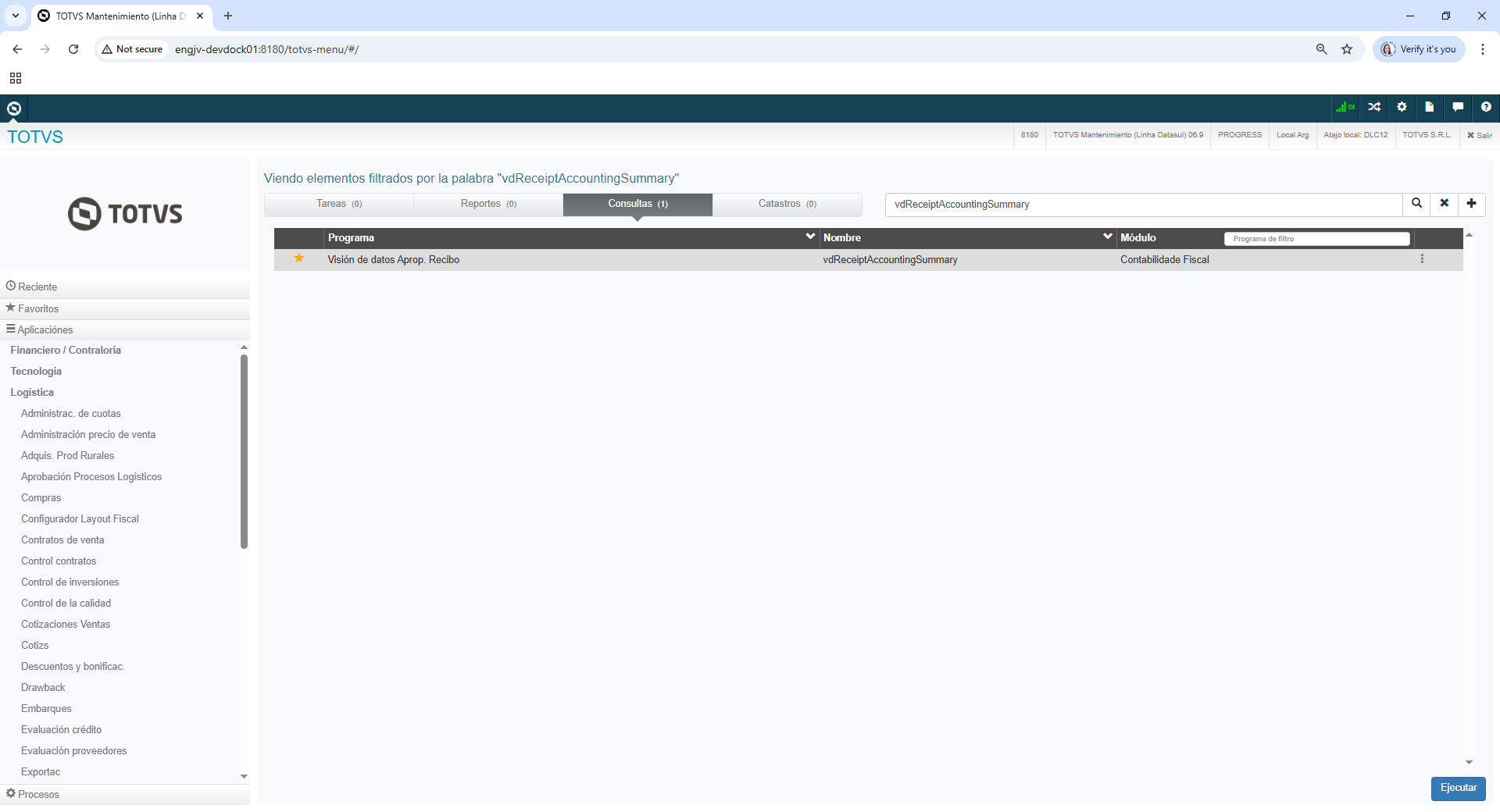This screenshot has height=812, width=1500.
Task: Go back with the browser back arrow
Action: coord(17,49)
